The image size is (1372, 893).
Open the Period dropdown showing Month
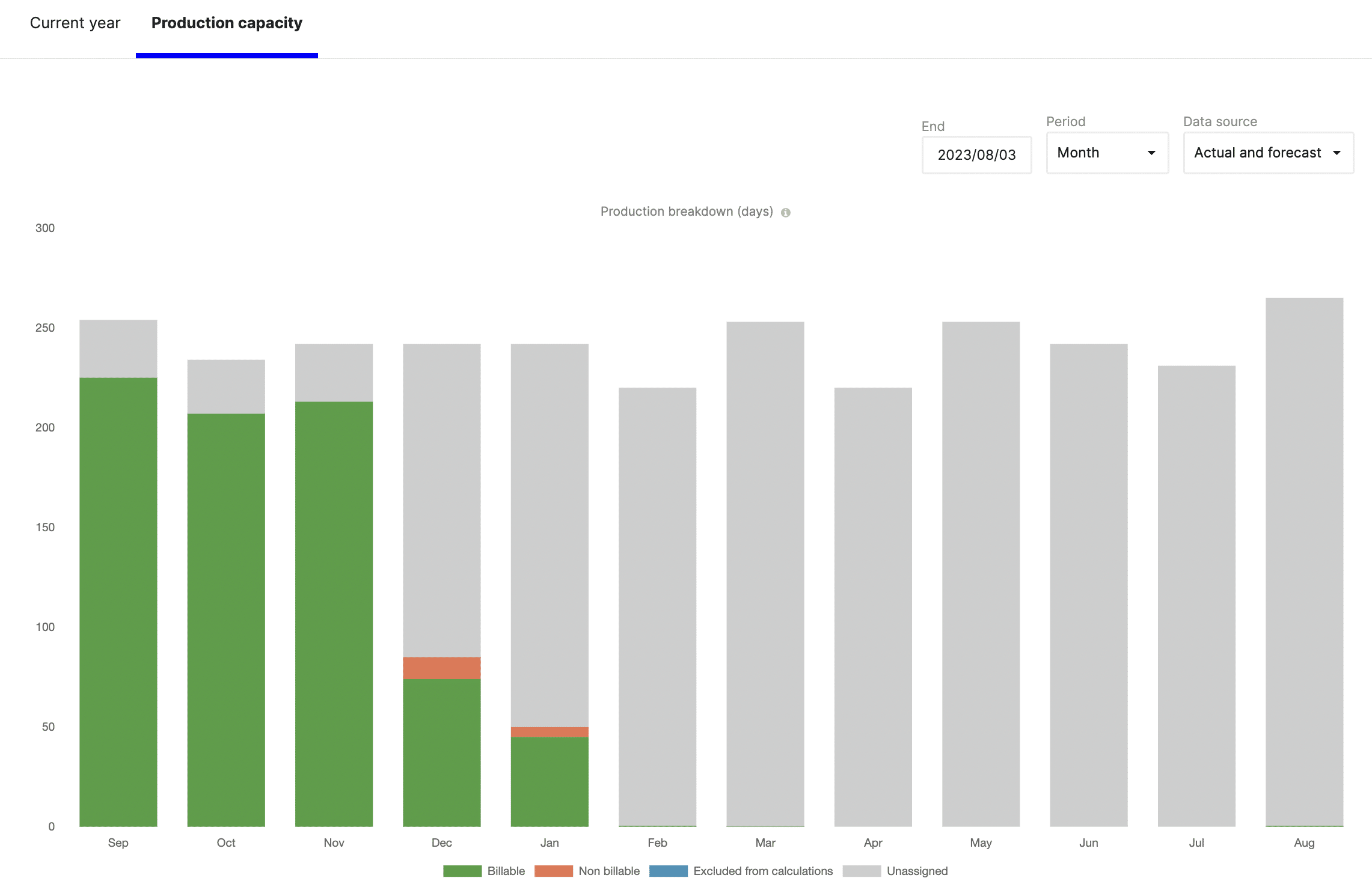[x=1106, y=153]
